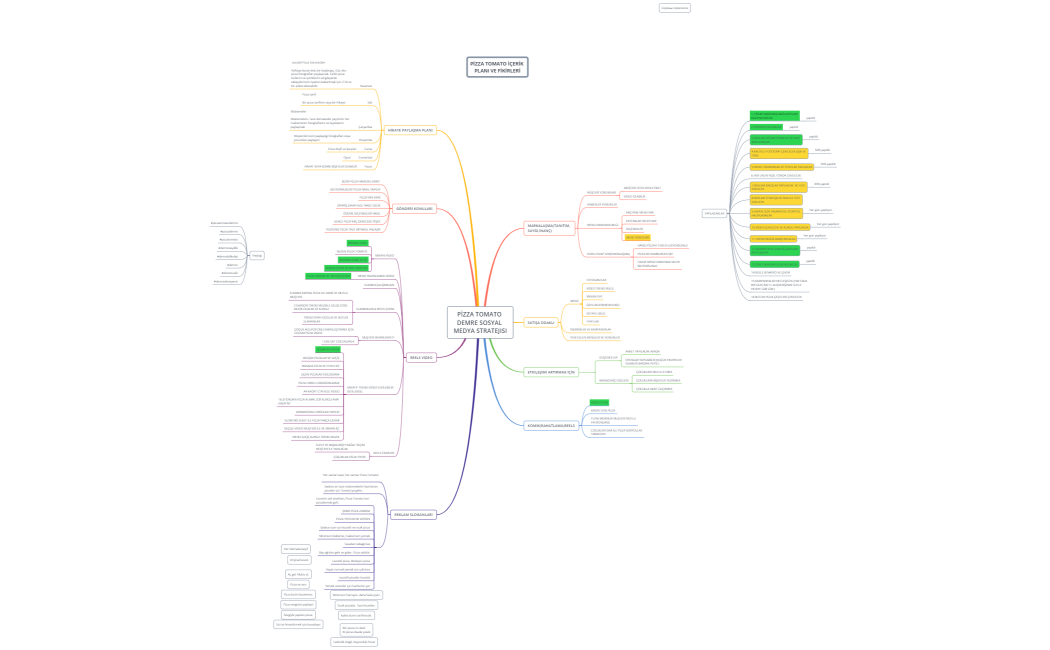The width and height of the screenshot is (1050, 650).
Task: Select the REELS VİDEO branch node
Action: point(421,357)
